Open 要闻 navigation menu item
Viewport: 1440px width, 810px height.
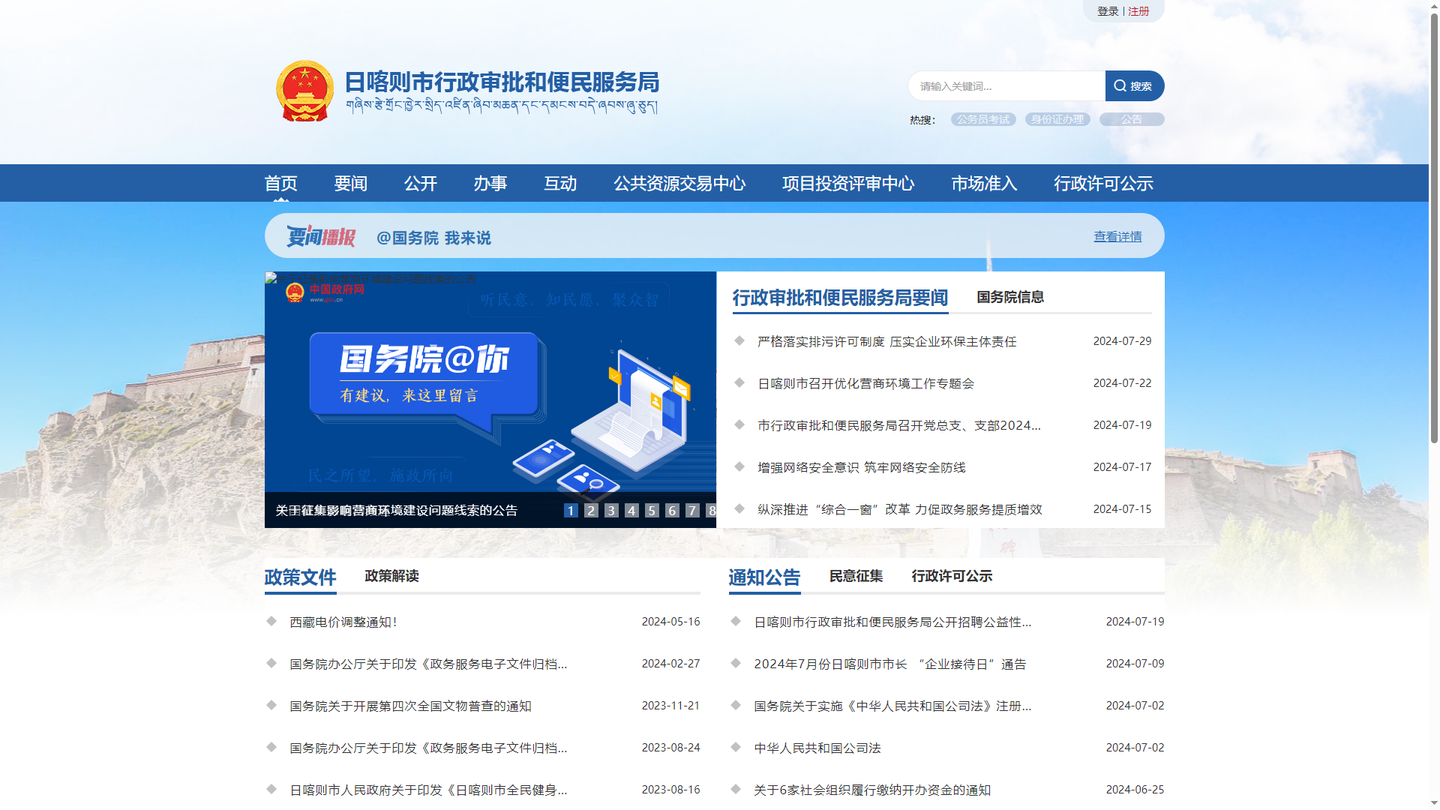pos(351,183)
